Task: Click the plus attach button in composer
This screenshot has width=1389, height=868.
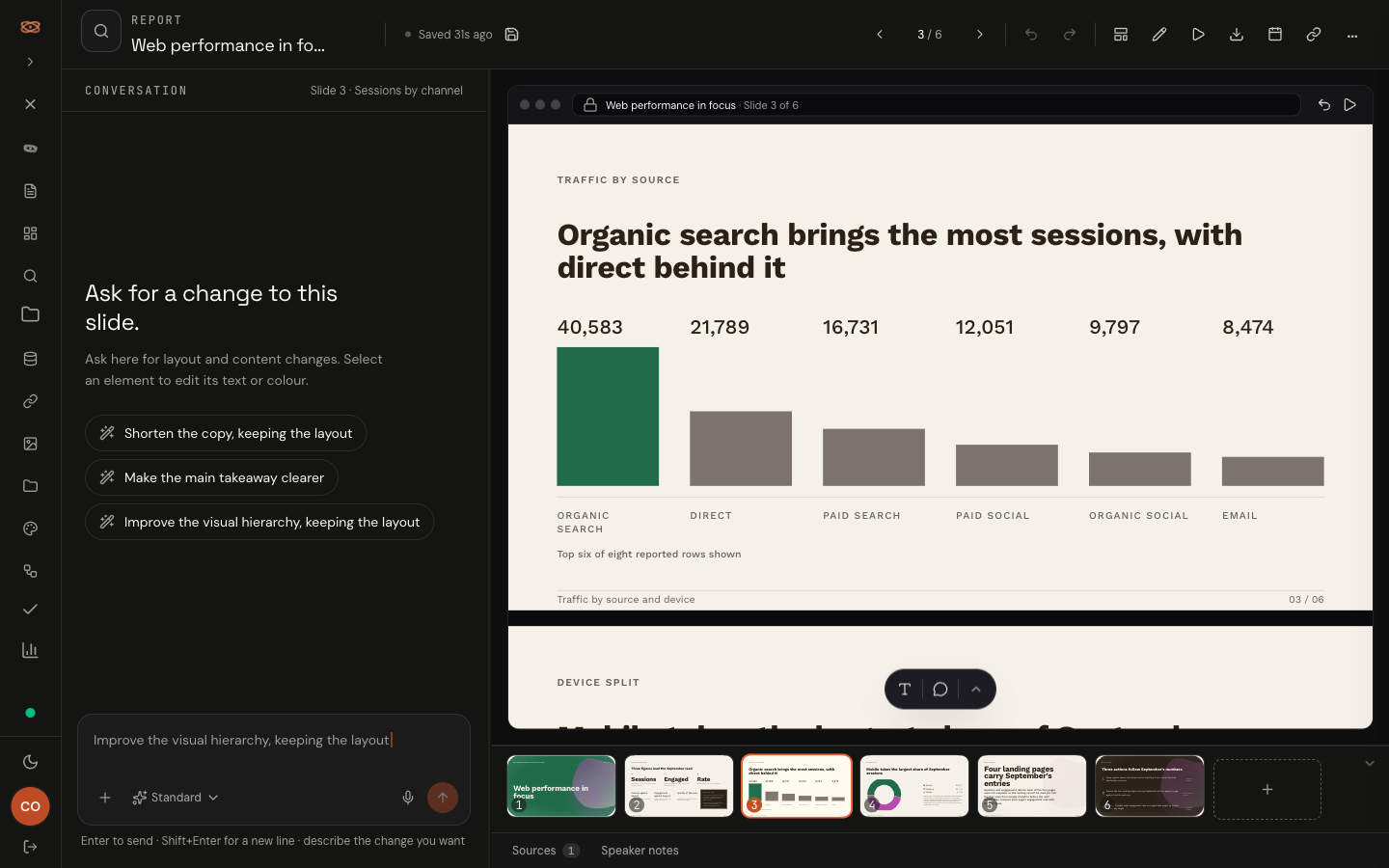Action: click(x=105, y=798)
